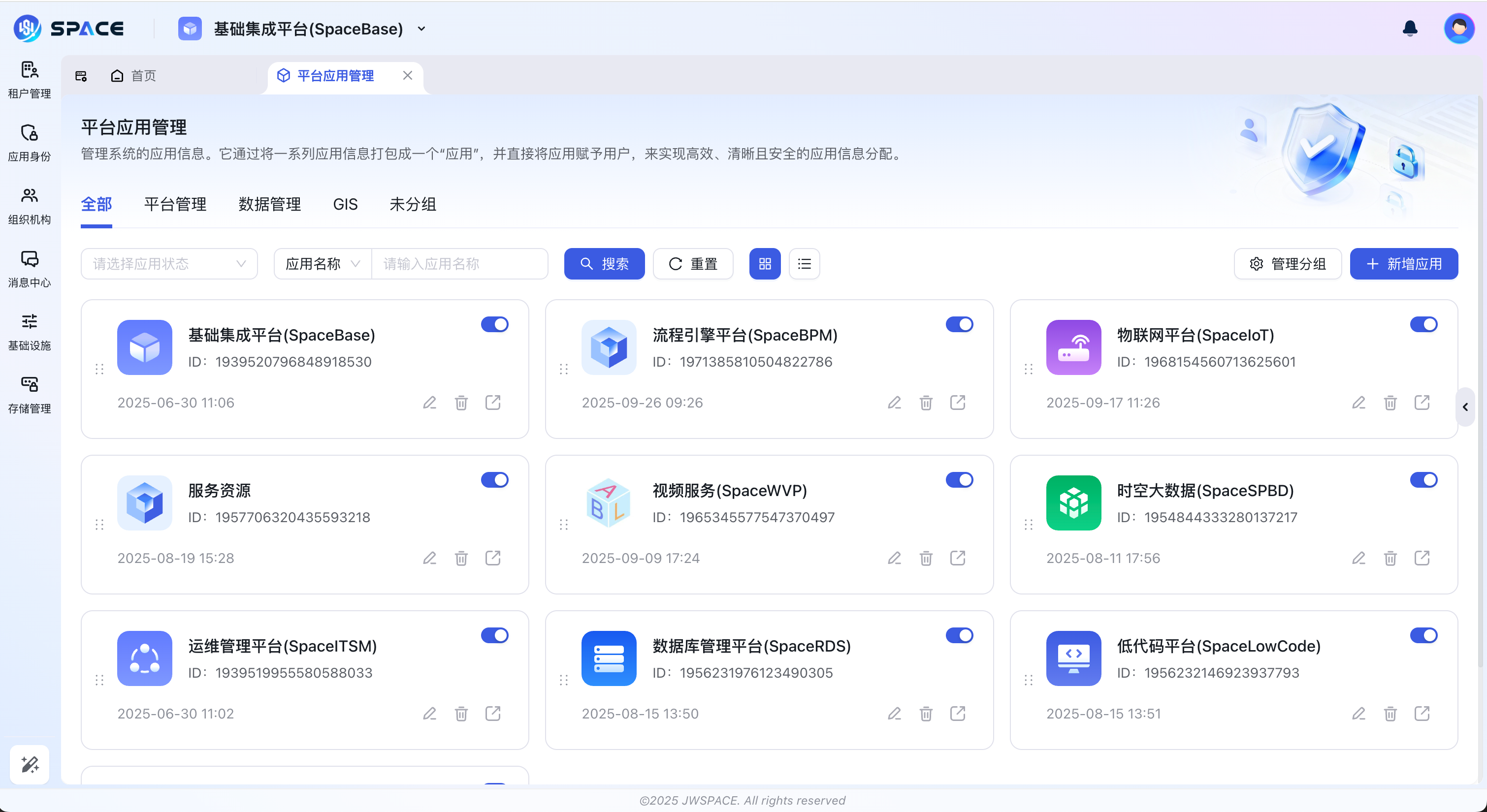Type in the 请输入应用名称 field
The image size is (1487, 812).
[x=460, y=264]
